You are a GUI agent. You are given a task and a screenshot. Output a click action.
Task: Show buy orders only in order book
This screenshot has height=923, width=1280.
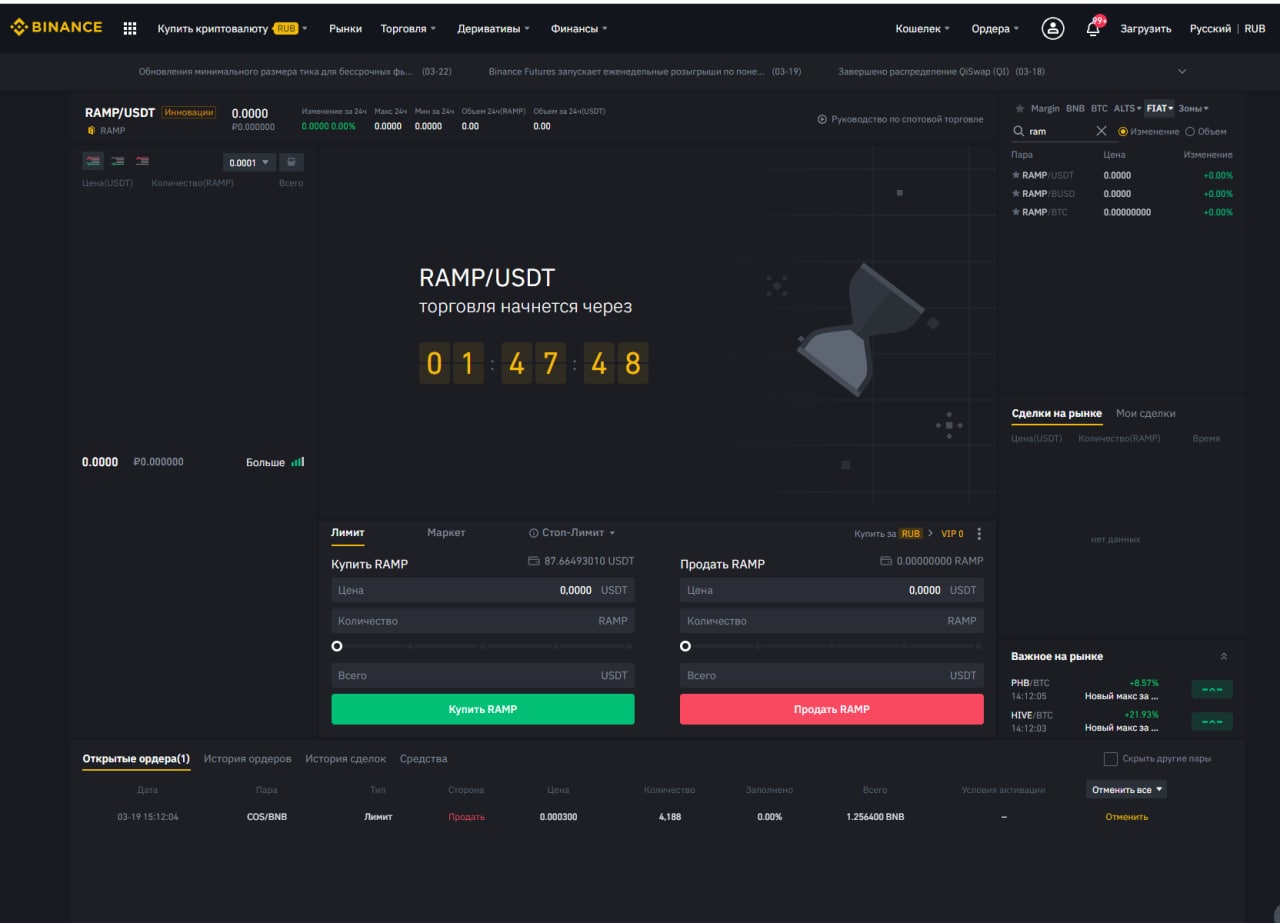(x=118, y=161)
